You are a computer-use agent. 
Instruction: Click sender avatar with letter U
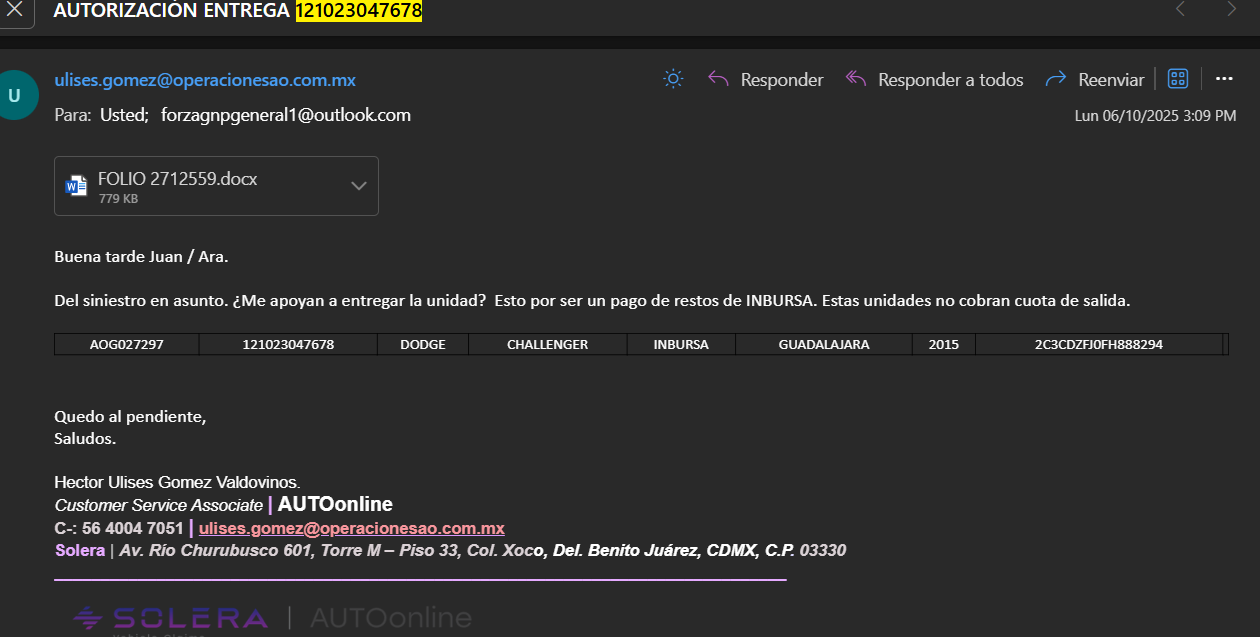(x=14, y=95)
